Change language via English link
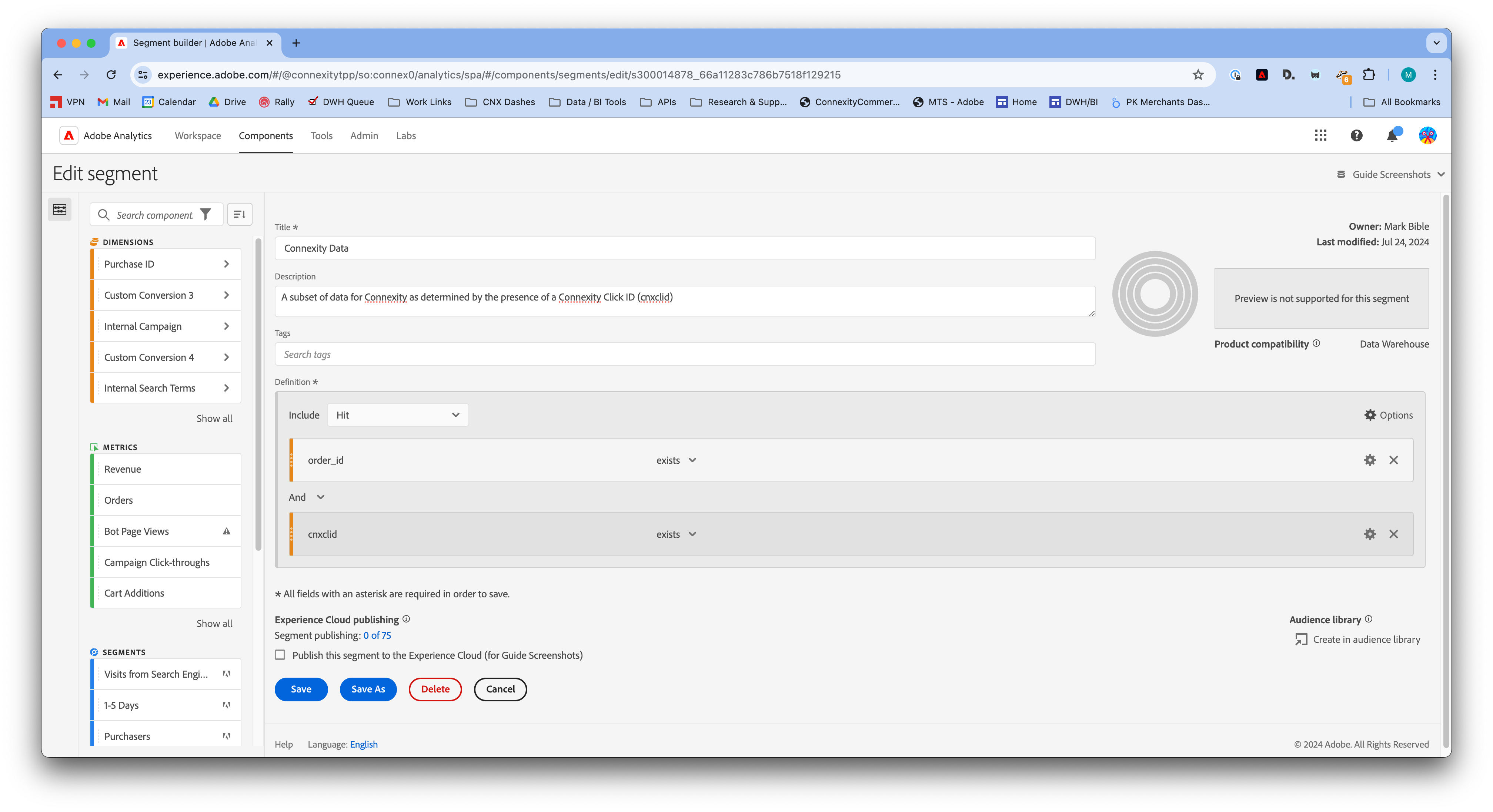This screenshot has width=1493, height=812. [x=363, y=744]
